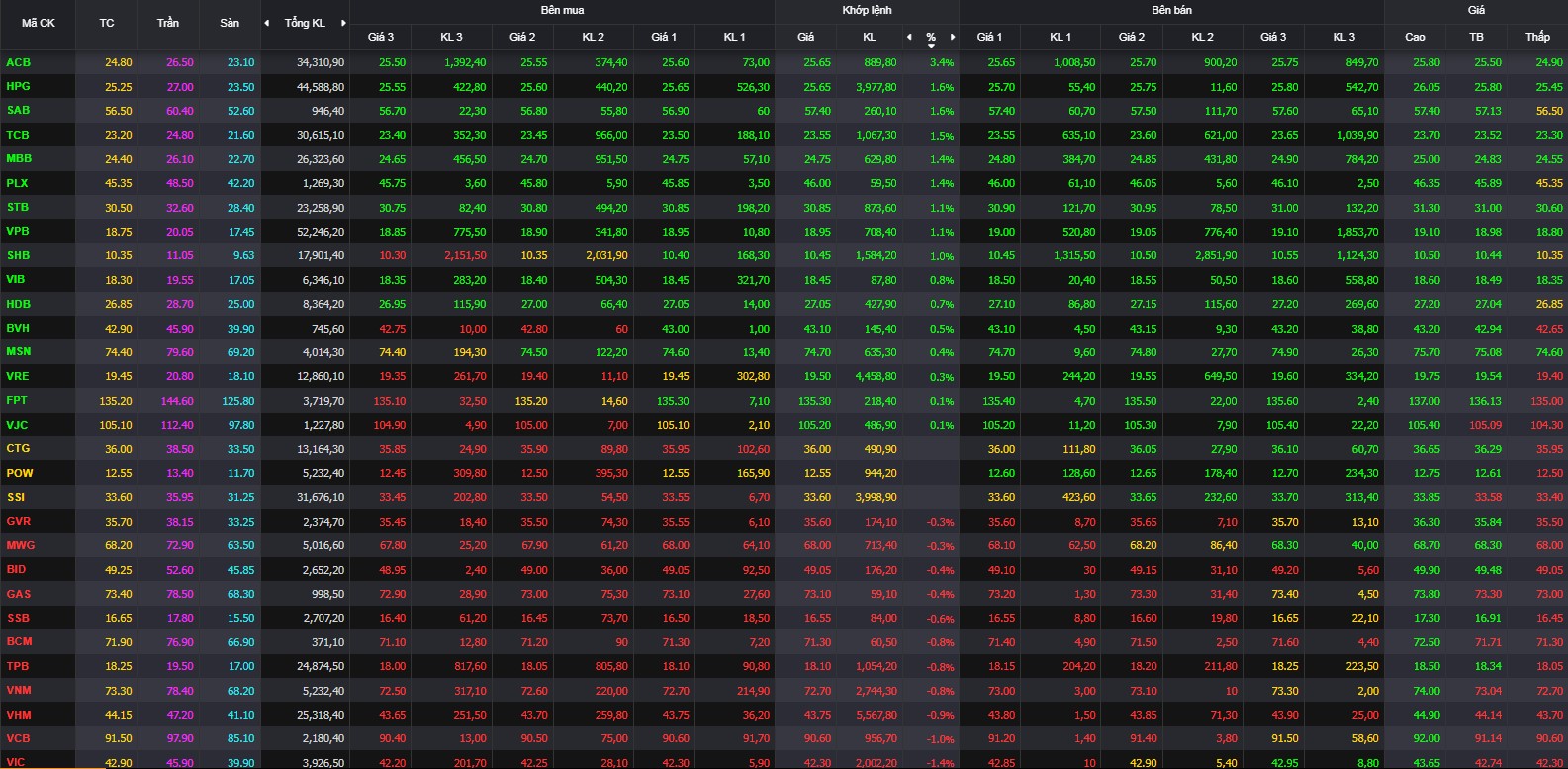
Task: Click FPT ceiling price 144.60
Action: [177, 401]
